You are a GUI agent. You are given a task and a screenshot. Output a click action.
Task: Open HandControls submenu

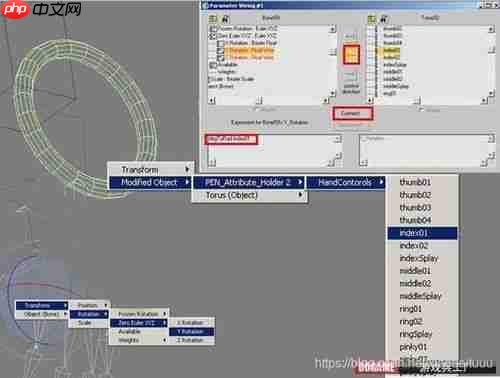(346, 182)
